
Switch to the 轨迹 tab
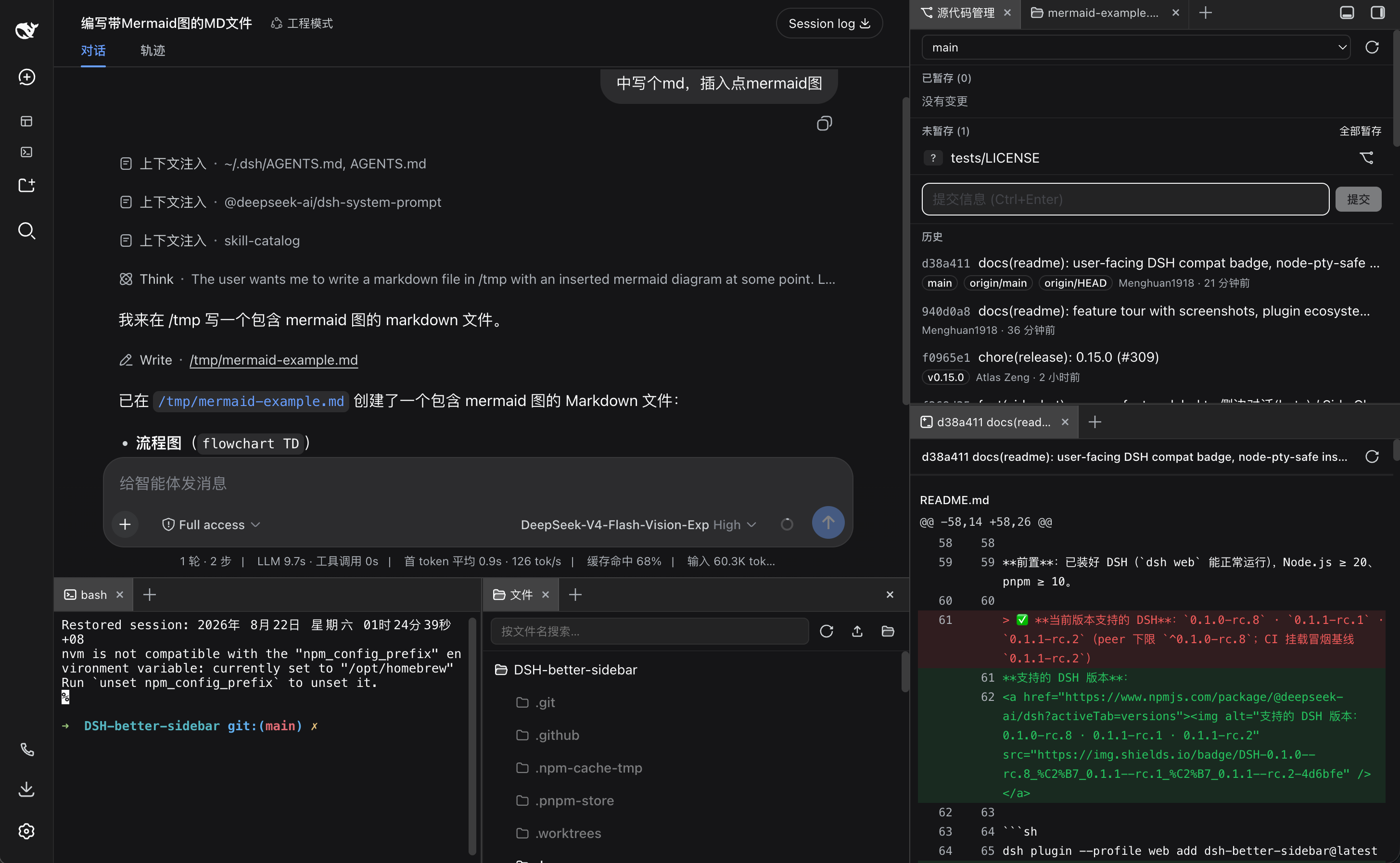click(x=153, y=51)
